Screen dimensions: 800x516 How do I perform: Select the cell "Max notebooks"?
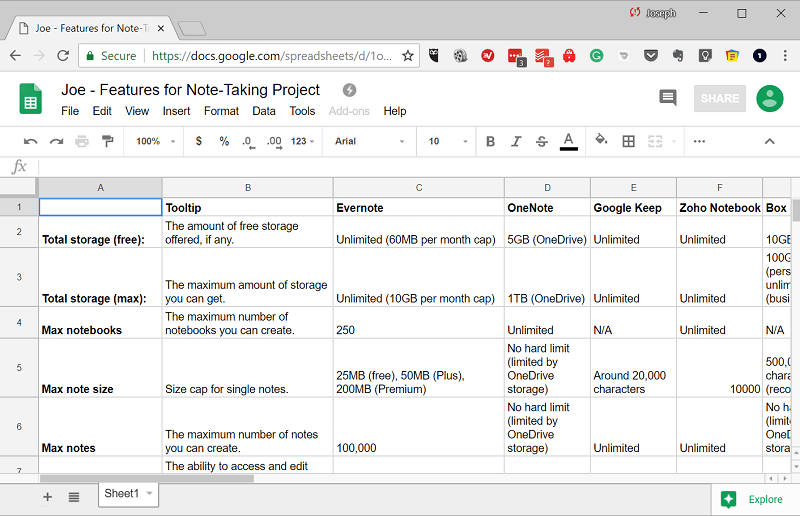click(101, 323)
